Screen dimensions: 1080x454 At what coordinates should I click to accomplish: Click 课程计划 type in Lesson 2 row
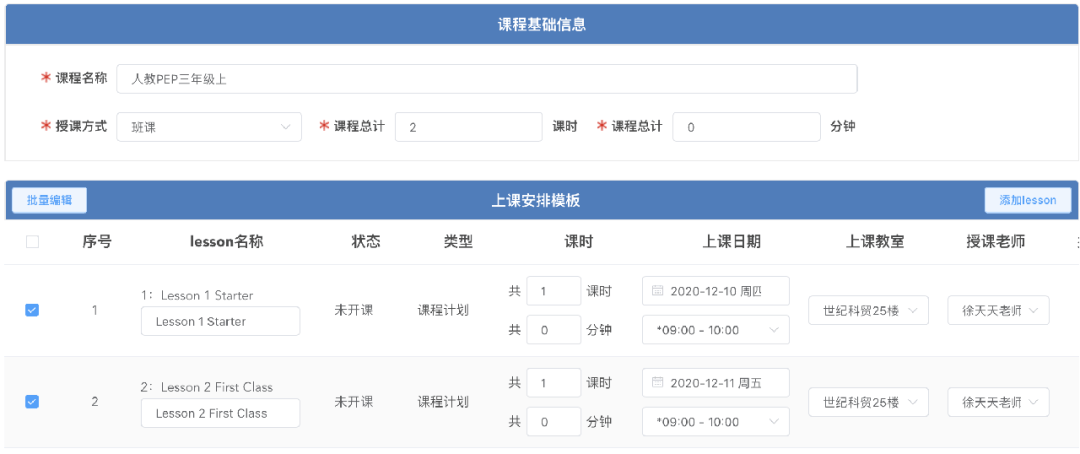443,402
